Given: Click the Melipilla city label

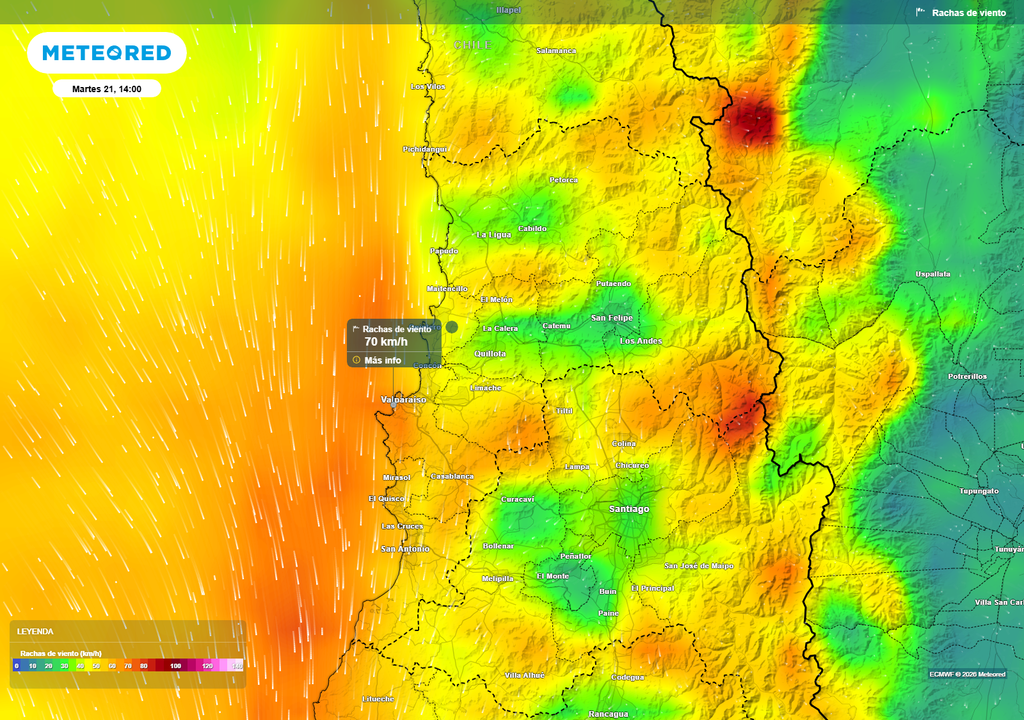Looking at the screenshot, I should [498, 579].
